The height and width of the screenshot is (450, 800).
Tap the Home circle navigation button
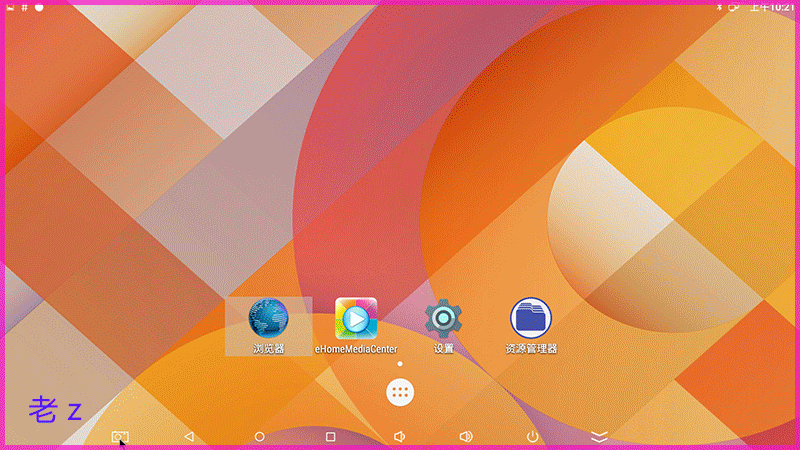(x=259, y=437)
